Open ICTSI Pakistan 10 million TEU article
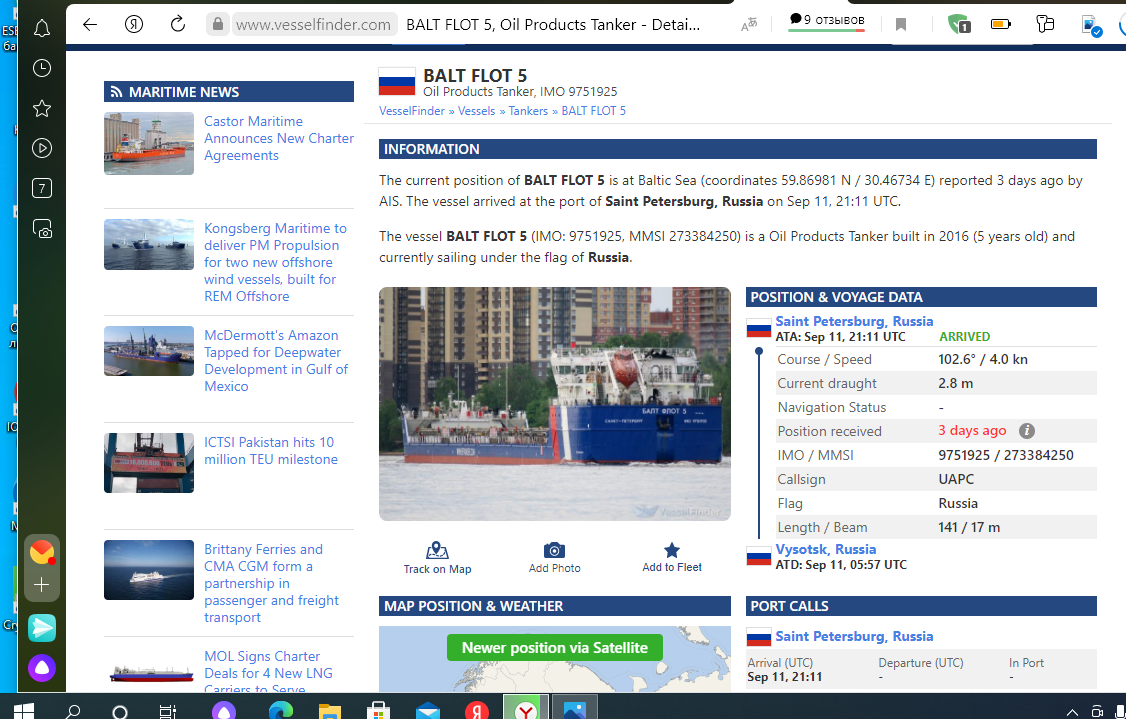The width and height of the screenshot is (1126, 719). pos(271,450)
